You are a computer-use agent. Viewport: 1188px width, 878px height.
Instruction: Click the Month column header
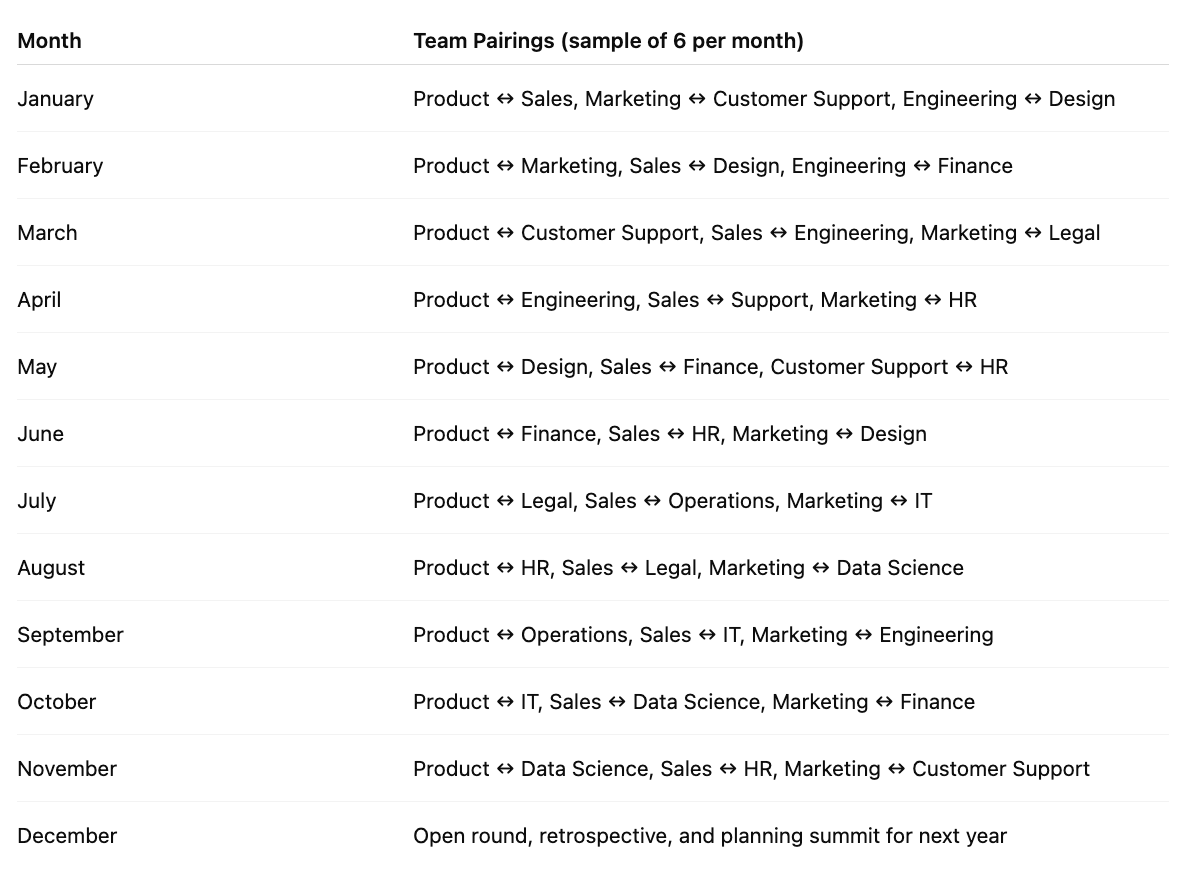click(x=49, y=41)
